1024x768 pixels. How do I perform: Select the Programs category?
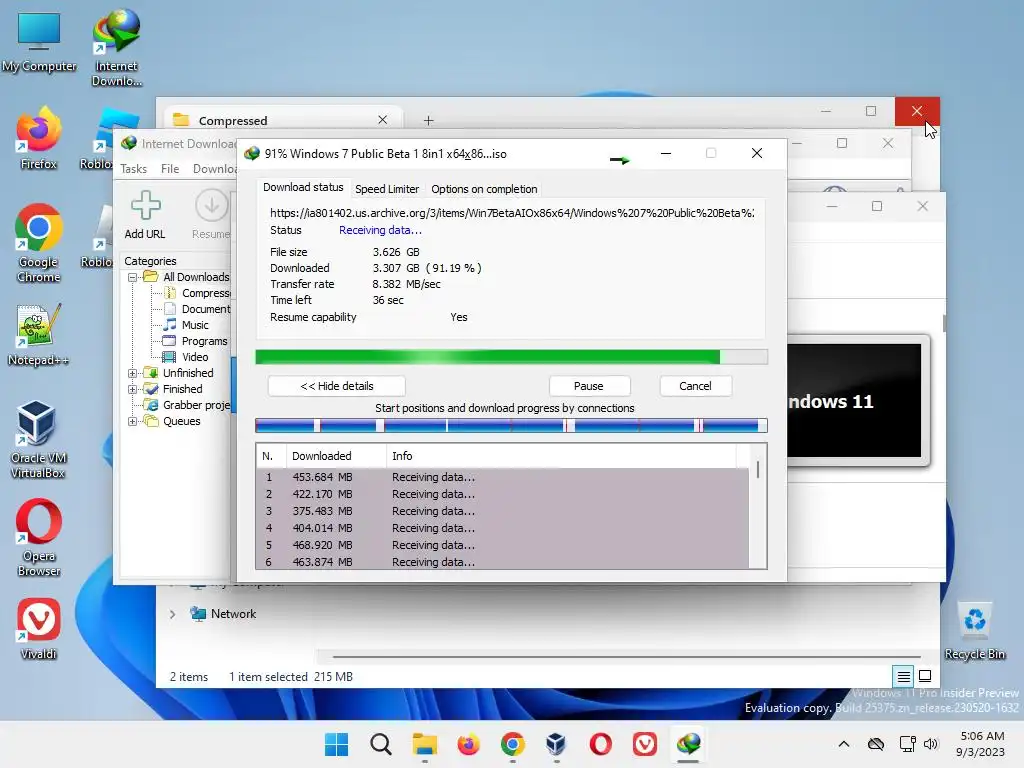point(204,341)
